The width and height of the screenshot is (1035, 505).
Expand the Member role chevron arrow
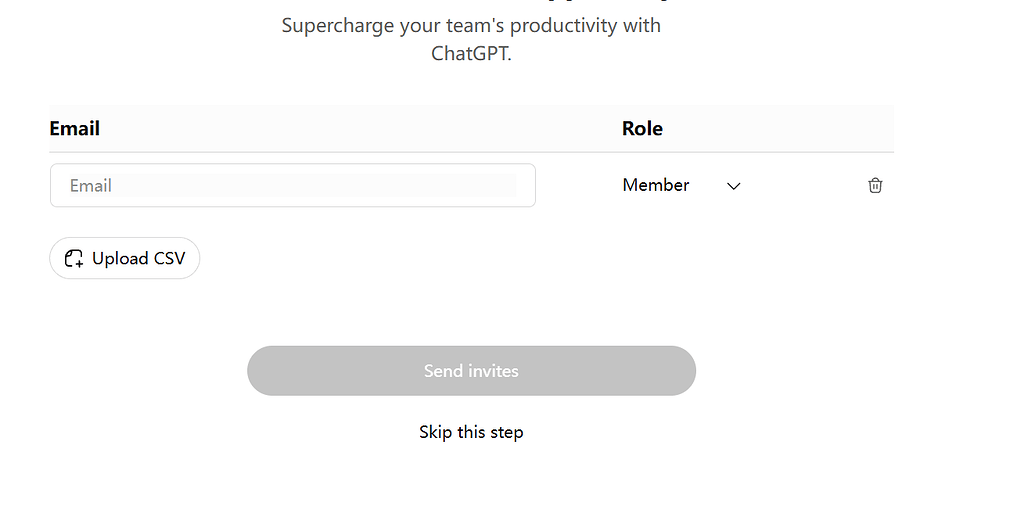tap(733, 186)
